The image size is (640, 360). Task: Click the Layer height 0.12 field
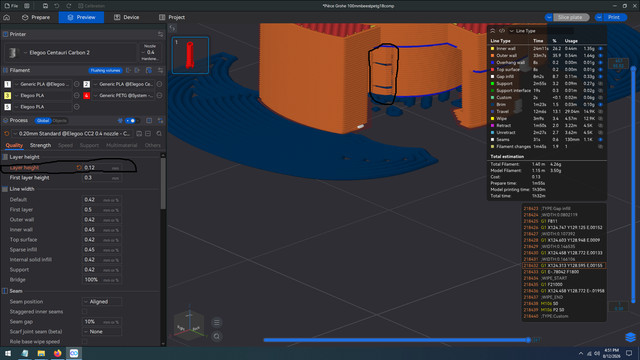click(102, 167)
